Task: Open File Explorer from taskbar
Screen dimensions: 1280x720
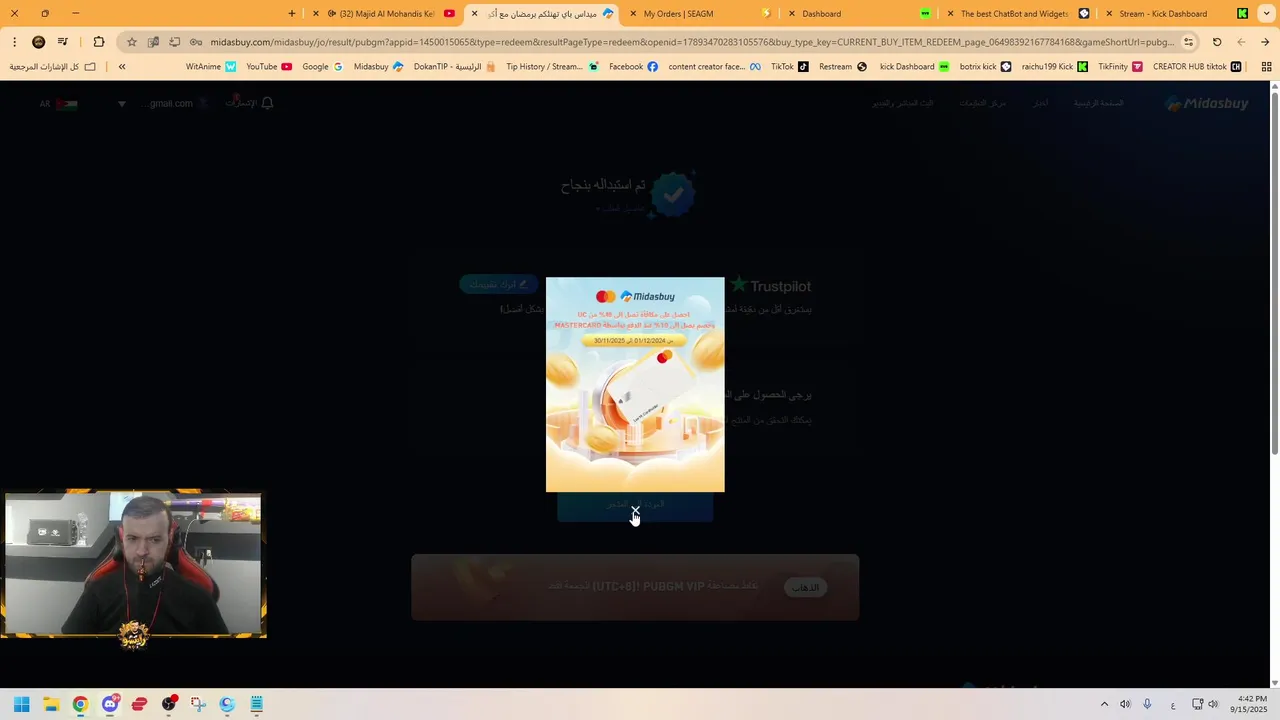Action: (x=51, y=704)
